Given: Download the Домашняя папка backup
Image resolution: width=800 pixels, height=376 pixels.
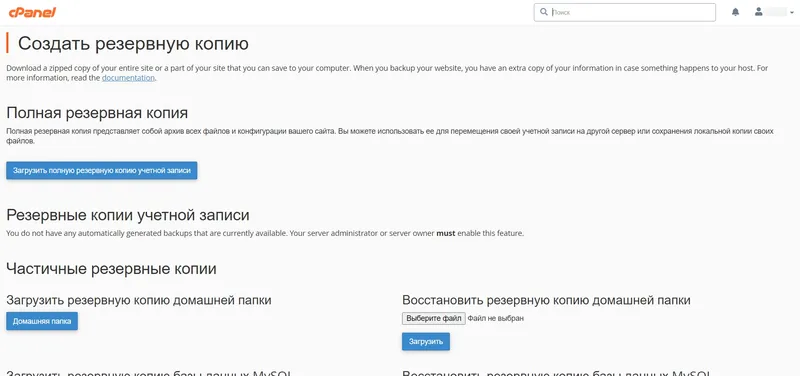Looking at the screenshot, I should pos(42,321).
